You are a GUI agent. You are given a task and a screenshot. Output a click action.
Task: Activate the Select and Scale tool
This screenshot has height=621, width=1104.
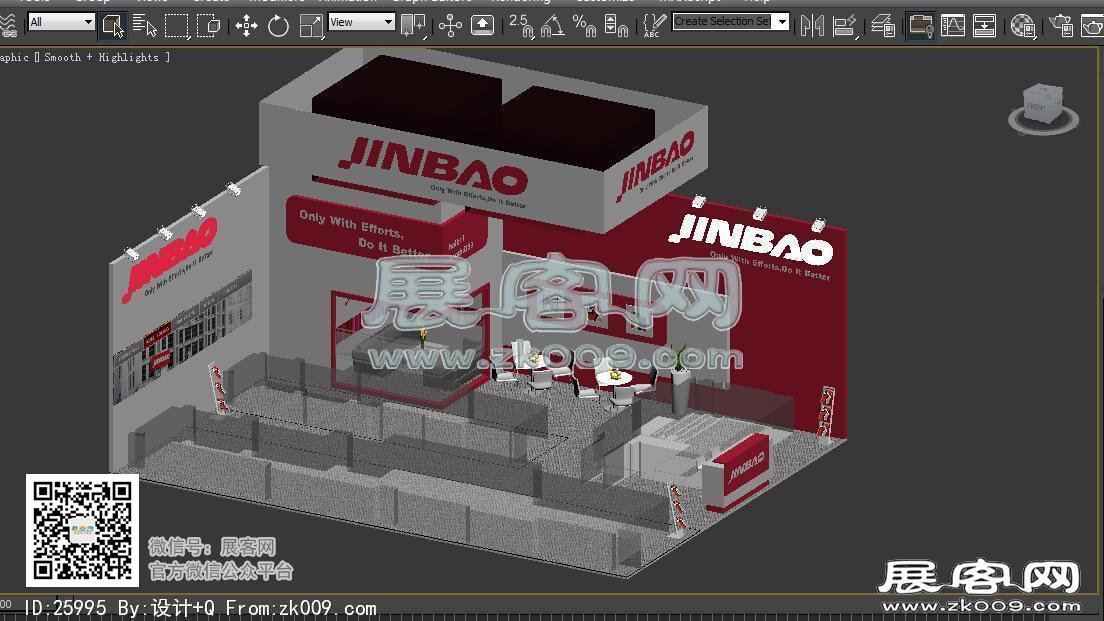310,26
